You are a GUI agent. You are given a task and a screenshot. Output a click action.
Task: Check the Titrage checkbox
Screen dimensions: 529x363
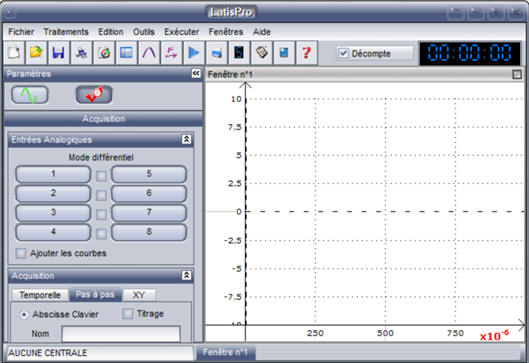point(128,314)
